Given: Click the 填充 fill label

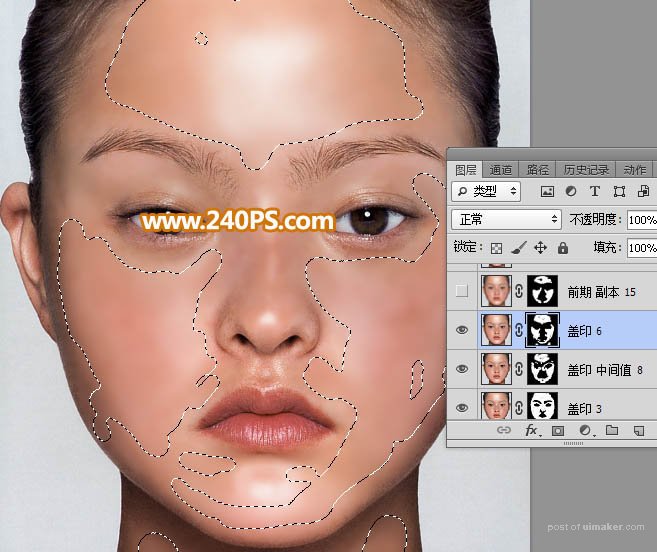Looking at the screenshot, I should click(608, 247).
